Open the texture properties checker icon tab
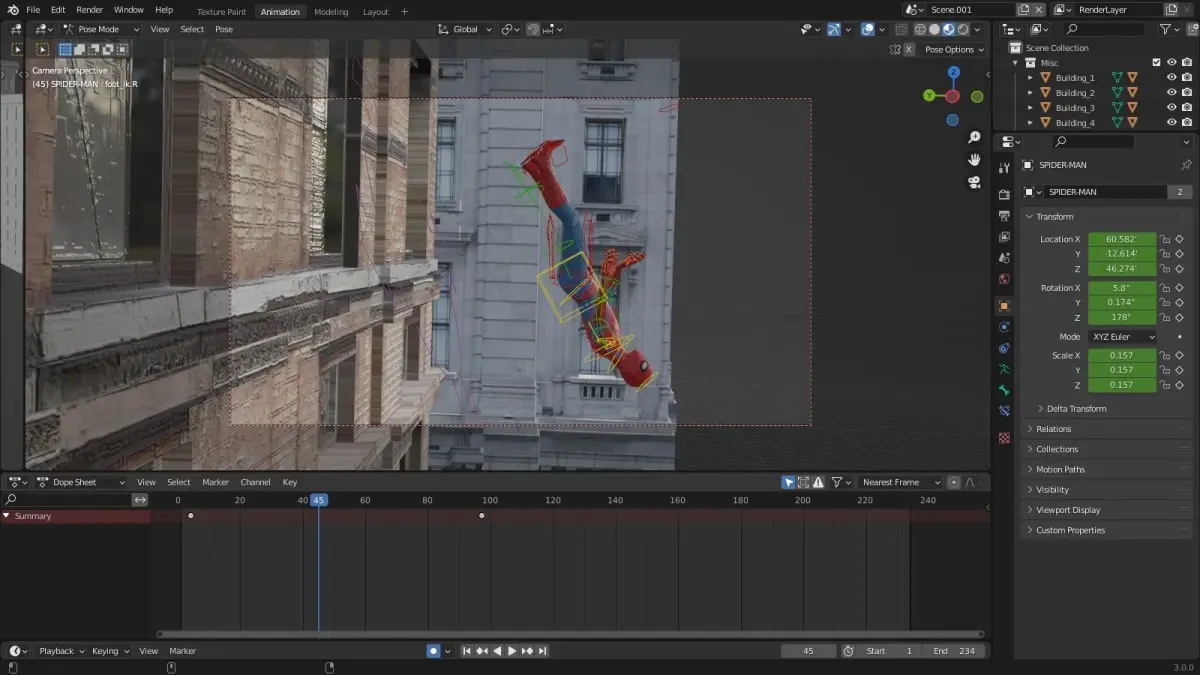This screenshot has height=675, width=1200. [1004, 438]
